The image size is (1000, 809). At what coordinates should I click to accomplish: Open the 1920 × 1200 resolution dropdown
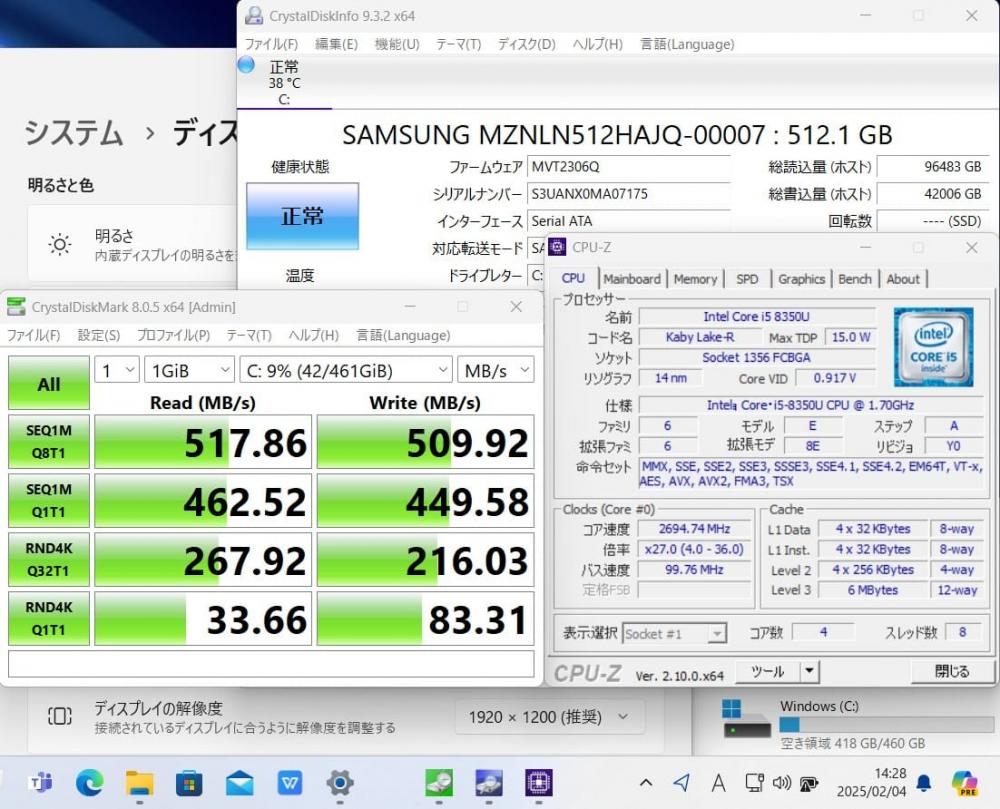tap(550, 717)
